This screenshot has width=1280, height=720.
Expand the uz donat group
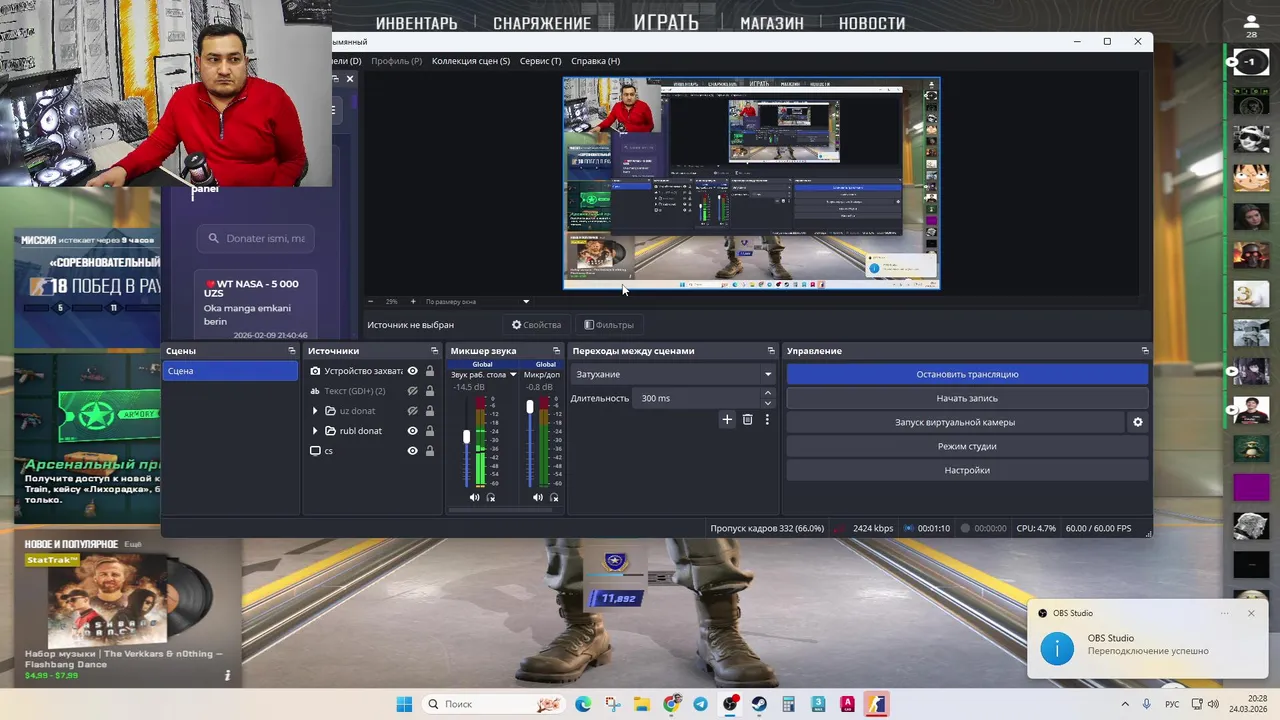[315, 411]
